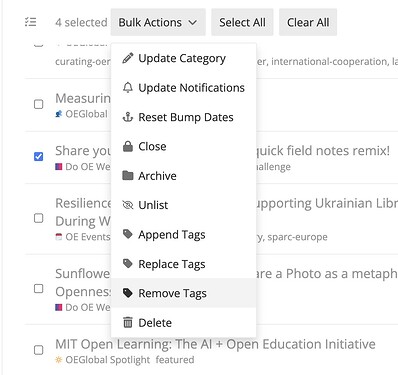
Task: Click the crossed-eye icon beside Unlist
Action: pos(128,205)
